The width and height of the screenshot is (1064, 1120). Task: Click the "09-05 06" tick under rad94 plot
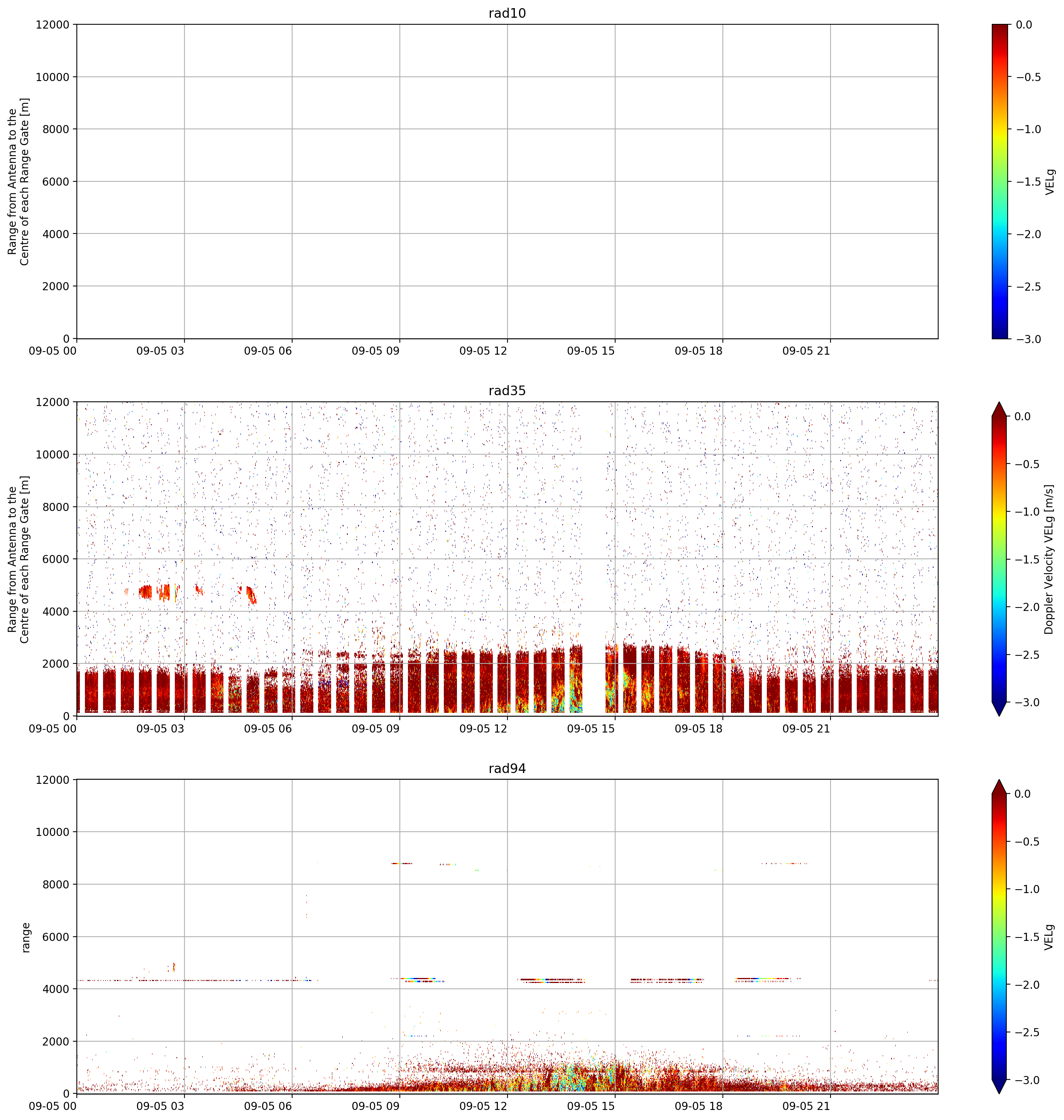pos(268,1106)
